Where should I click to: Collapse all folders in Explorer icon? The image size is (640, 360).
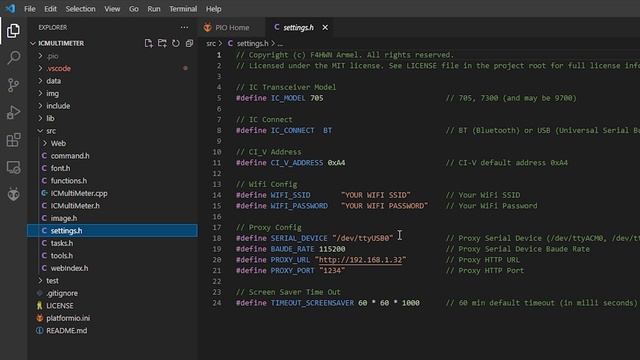click(189, 43)
